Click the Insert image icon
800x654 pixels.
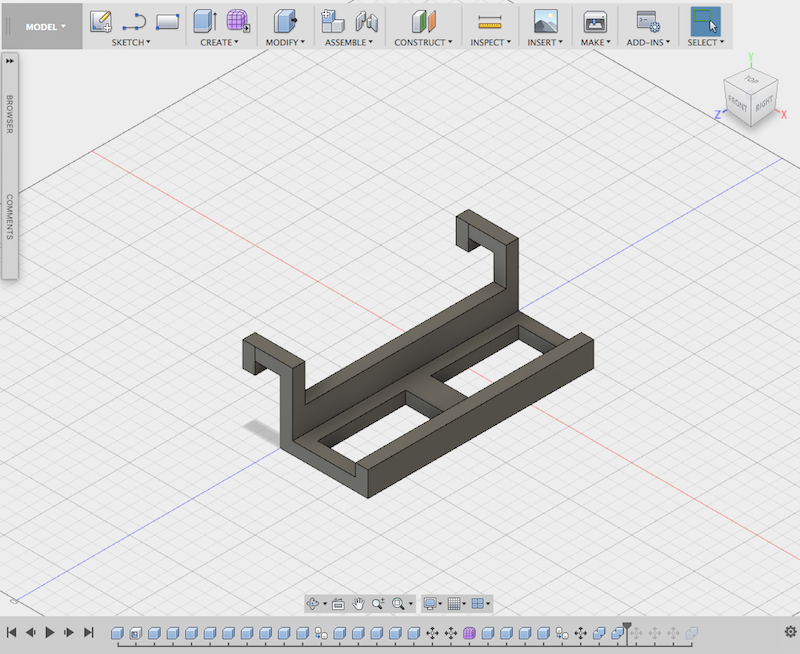coord(545,21)
